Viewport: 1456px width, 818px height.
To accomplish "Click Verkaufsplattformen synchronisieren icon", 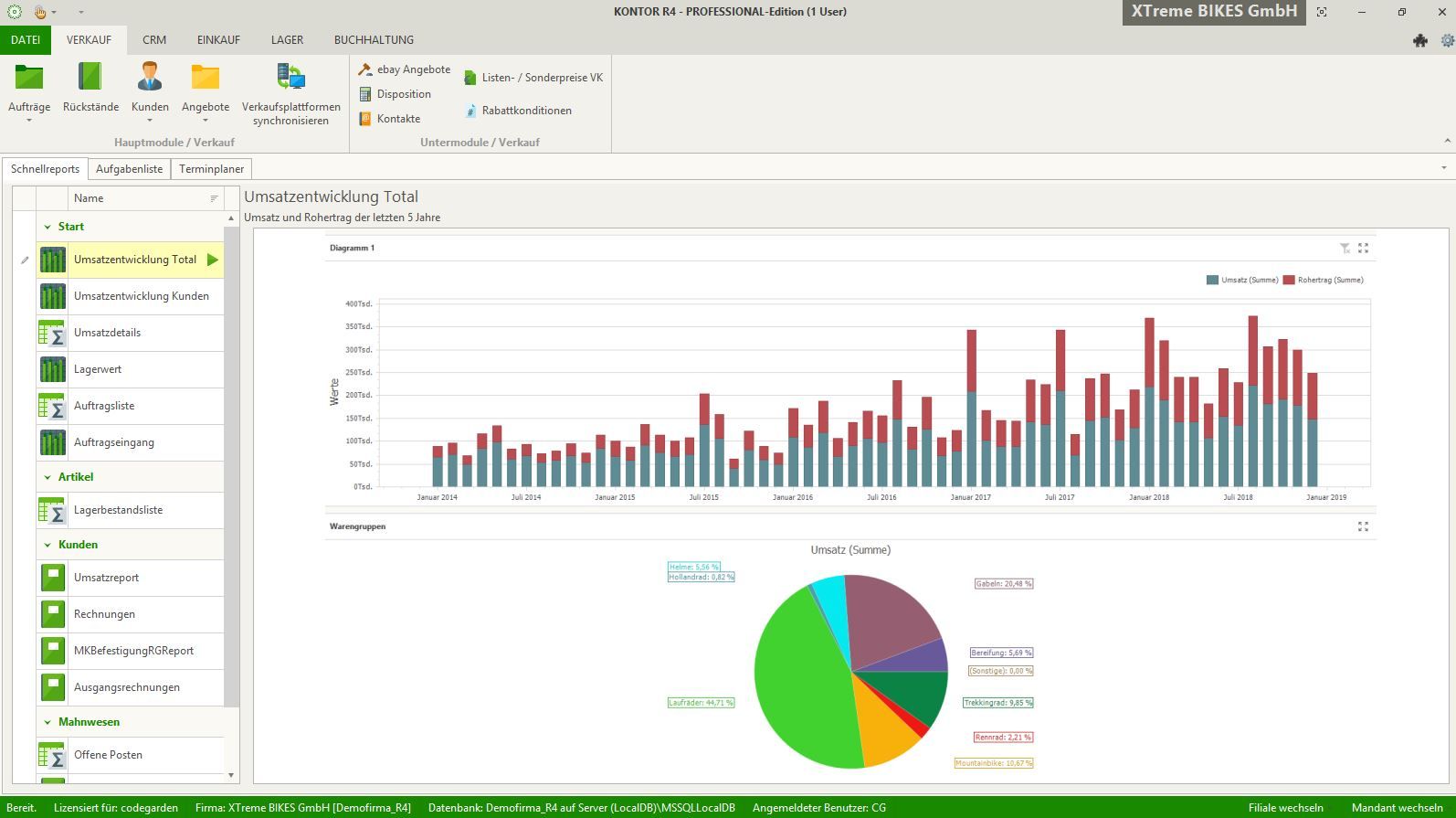I will [290, 78].
